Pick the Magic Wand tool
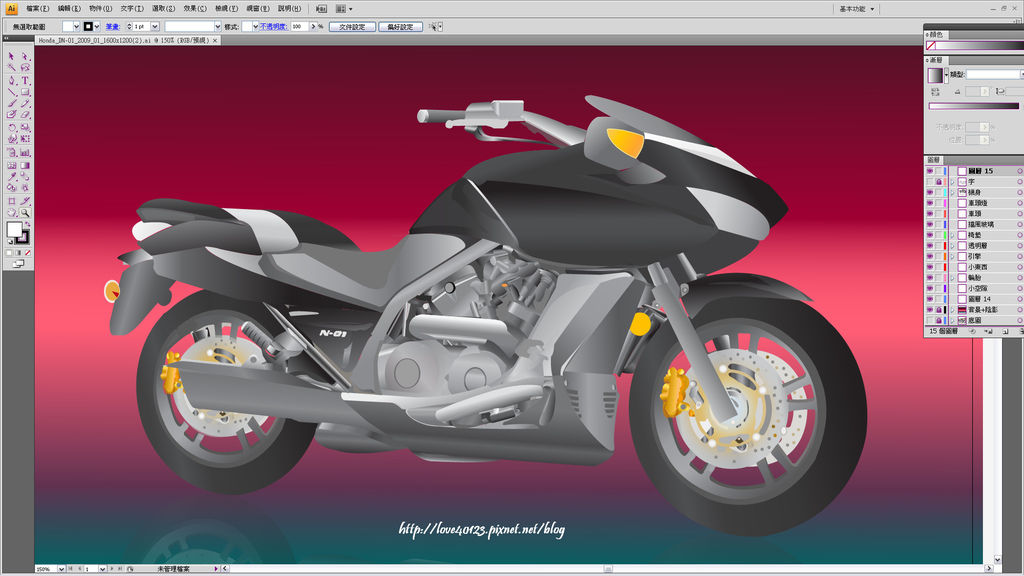The height and width of the screenshot is (576, 1024). point(11,68)
